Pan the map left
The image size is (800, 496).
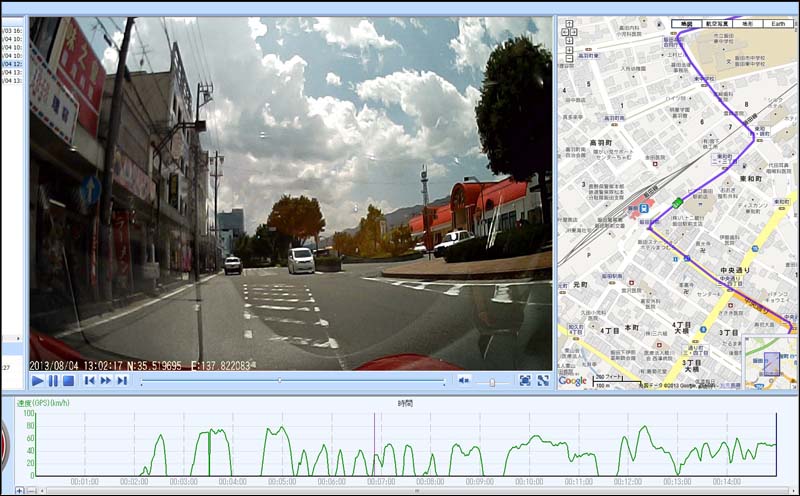(565, 32)
